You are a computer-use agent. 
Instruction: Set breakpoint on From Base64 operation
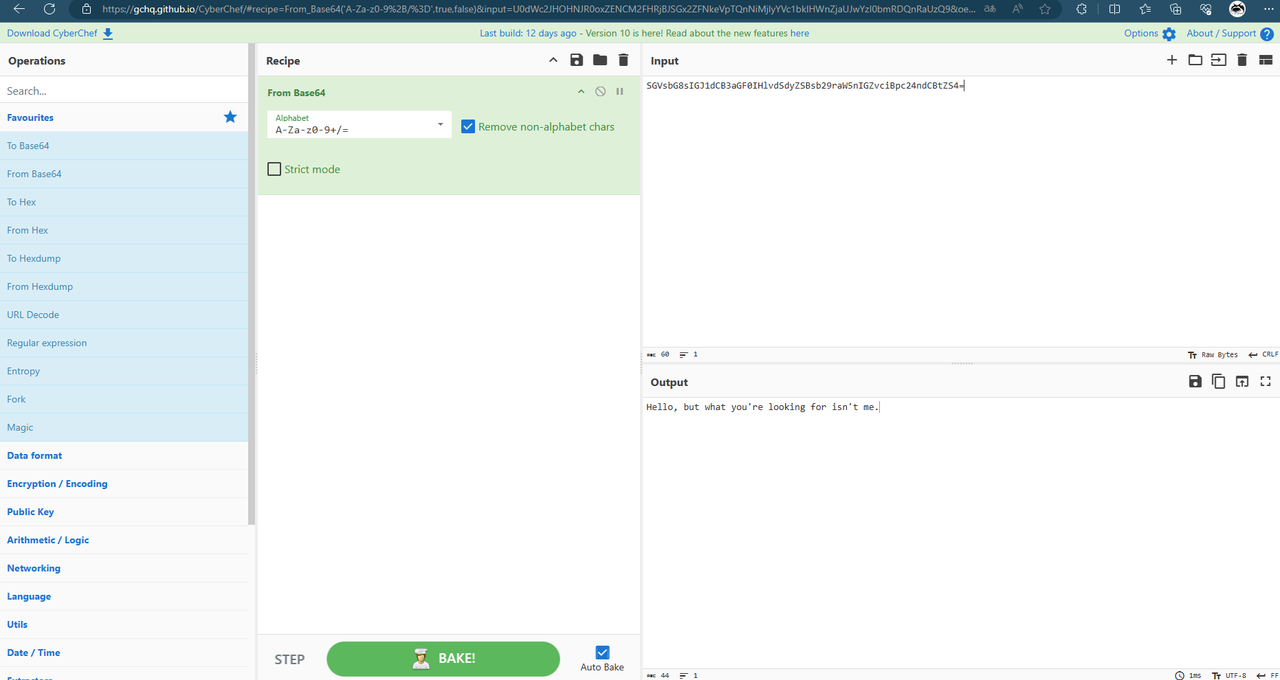tap(620, 92)
